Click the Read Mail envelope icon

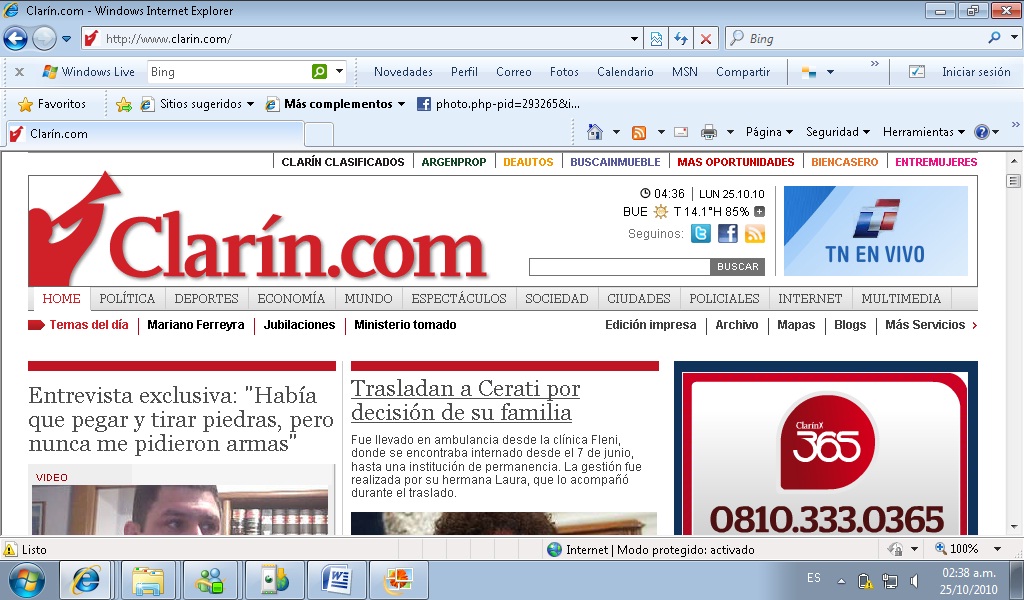pyautogui.click(x=680, y=132)
